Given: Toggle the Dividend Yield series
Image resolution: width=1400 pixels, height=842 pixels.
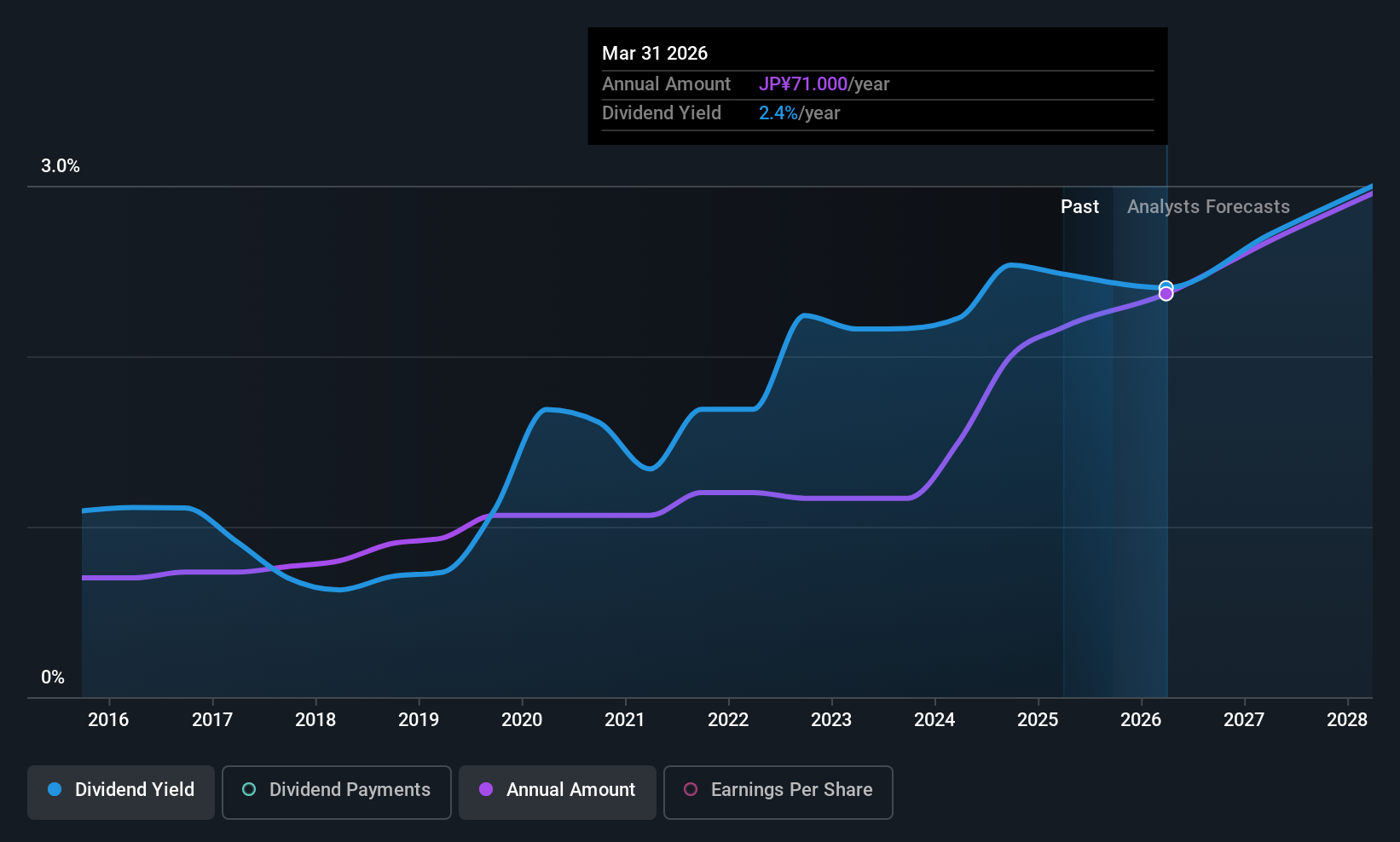Looking at the screenshot, I should click(x=121, y=792).
